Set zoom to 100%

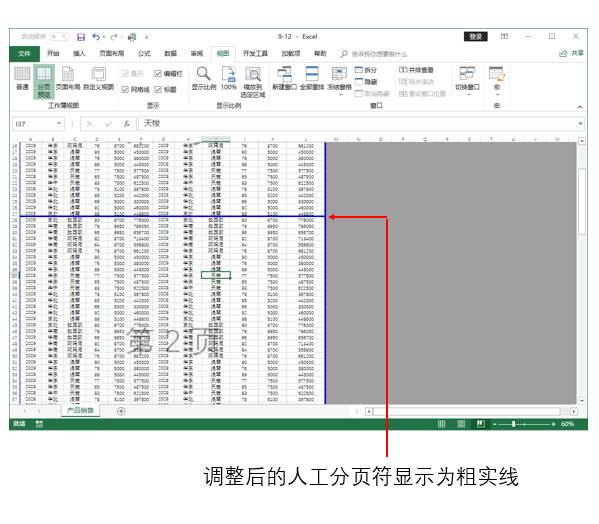[x=229, y=79]
